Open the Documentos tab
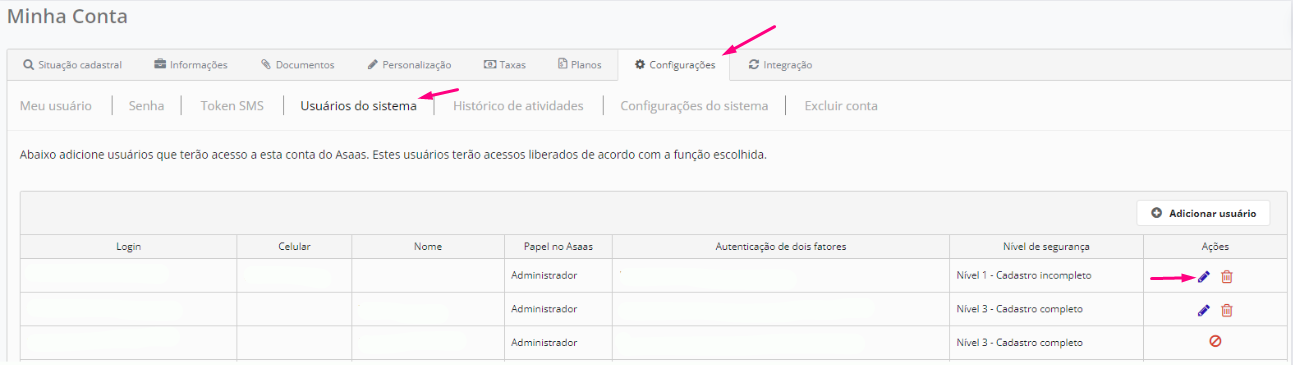1293x365 pixels. (298, 65)
